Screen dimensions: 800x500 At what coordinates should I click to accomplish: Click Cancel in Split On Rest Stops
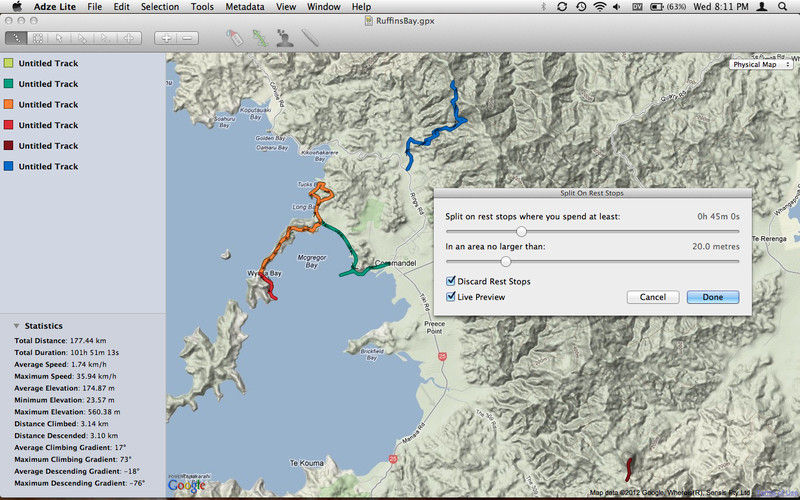click(x=653, y=297)
